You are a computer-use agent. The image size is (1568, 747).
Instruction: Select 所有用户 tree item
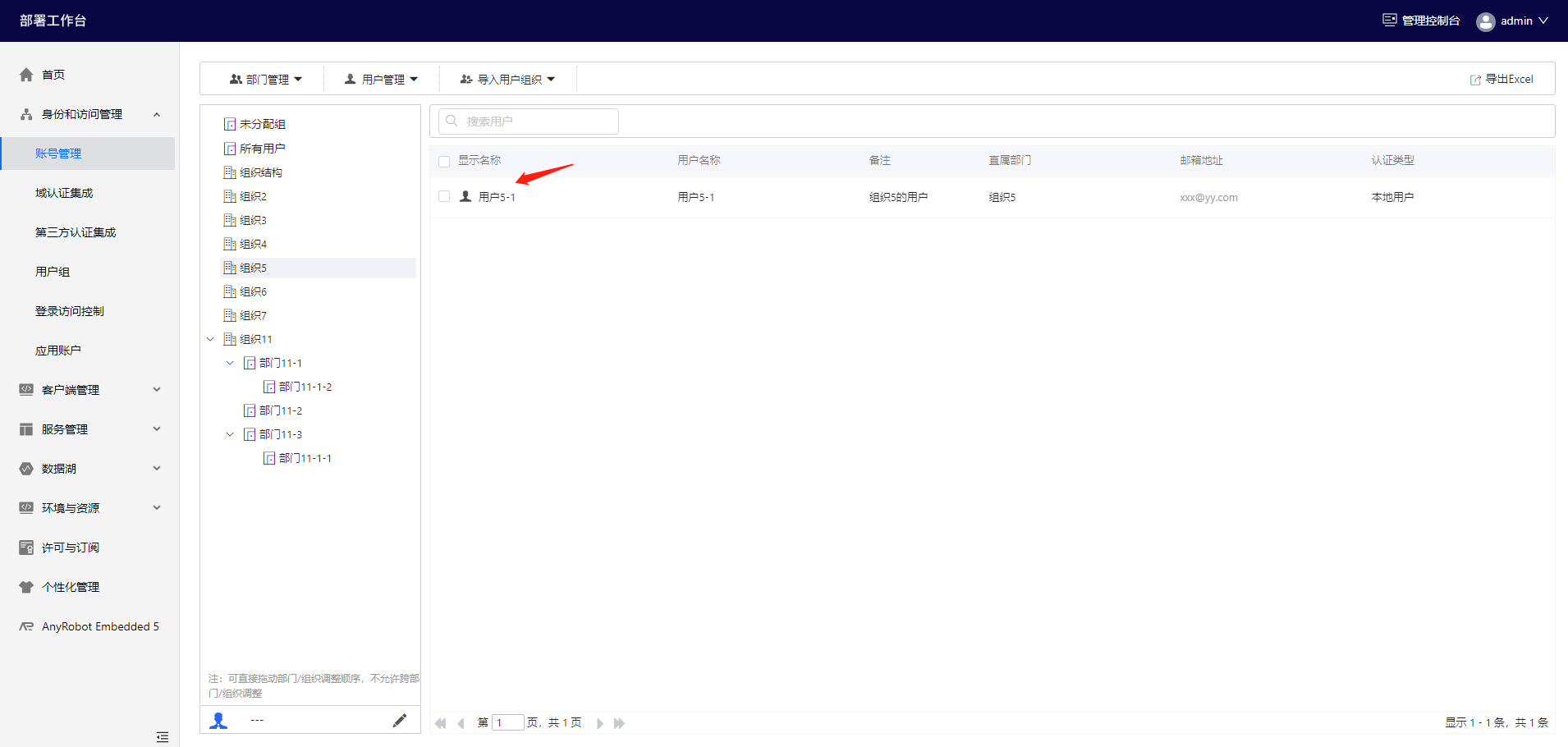(263, 149)
